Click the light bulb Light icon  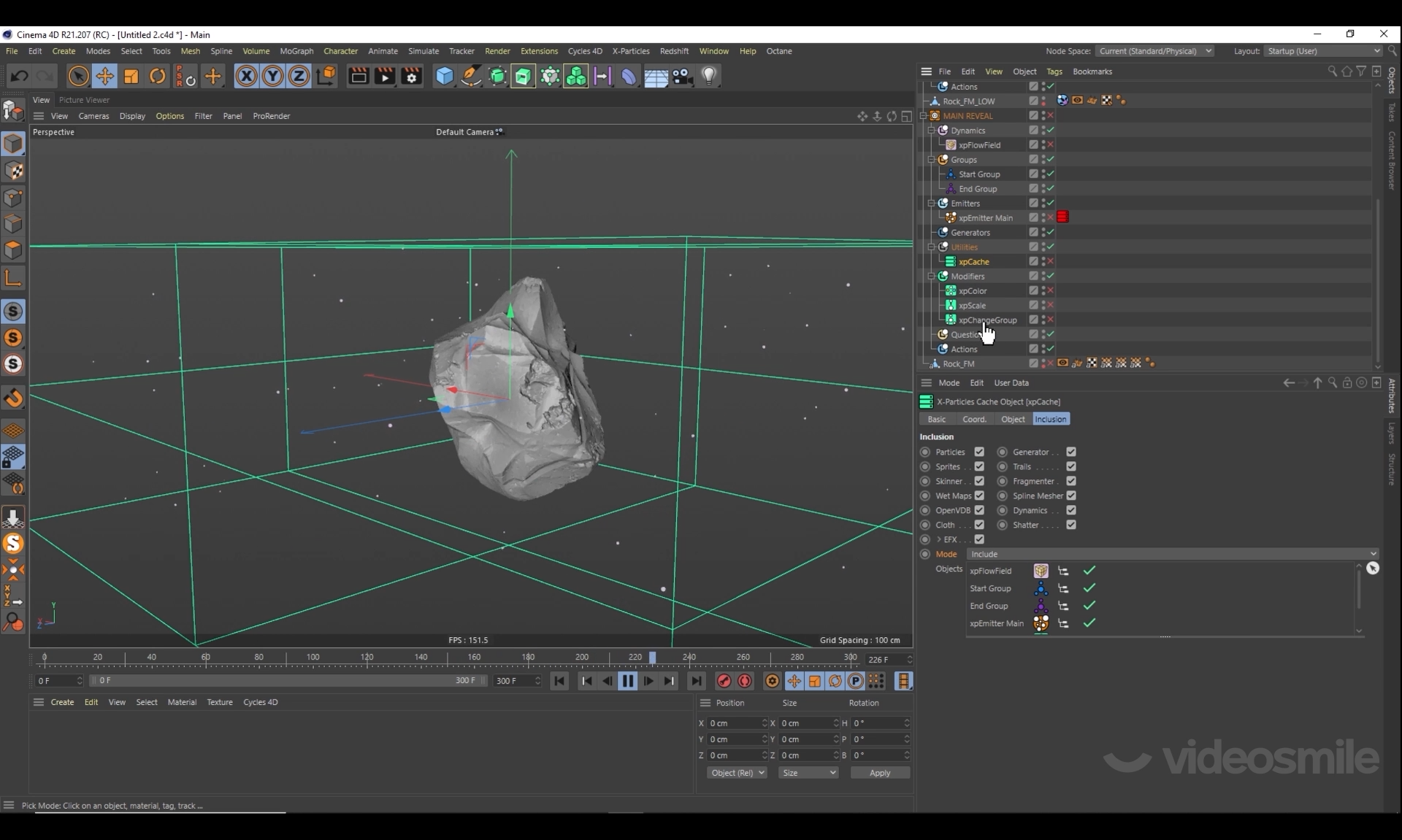point(708,76)
